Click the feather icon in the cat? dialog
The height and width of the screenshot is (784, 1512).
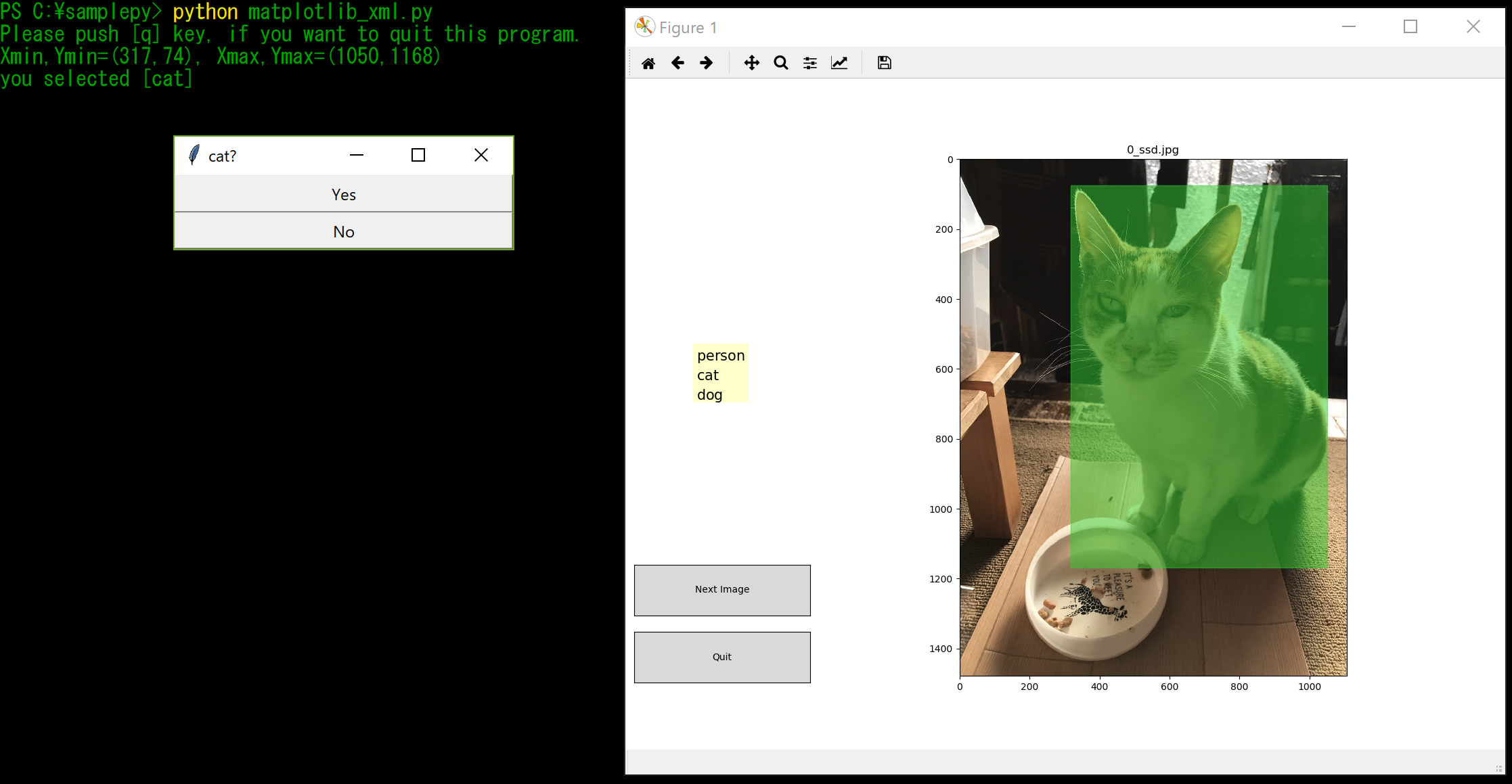194,155
